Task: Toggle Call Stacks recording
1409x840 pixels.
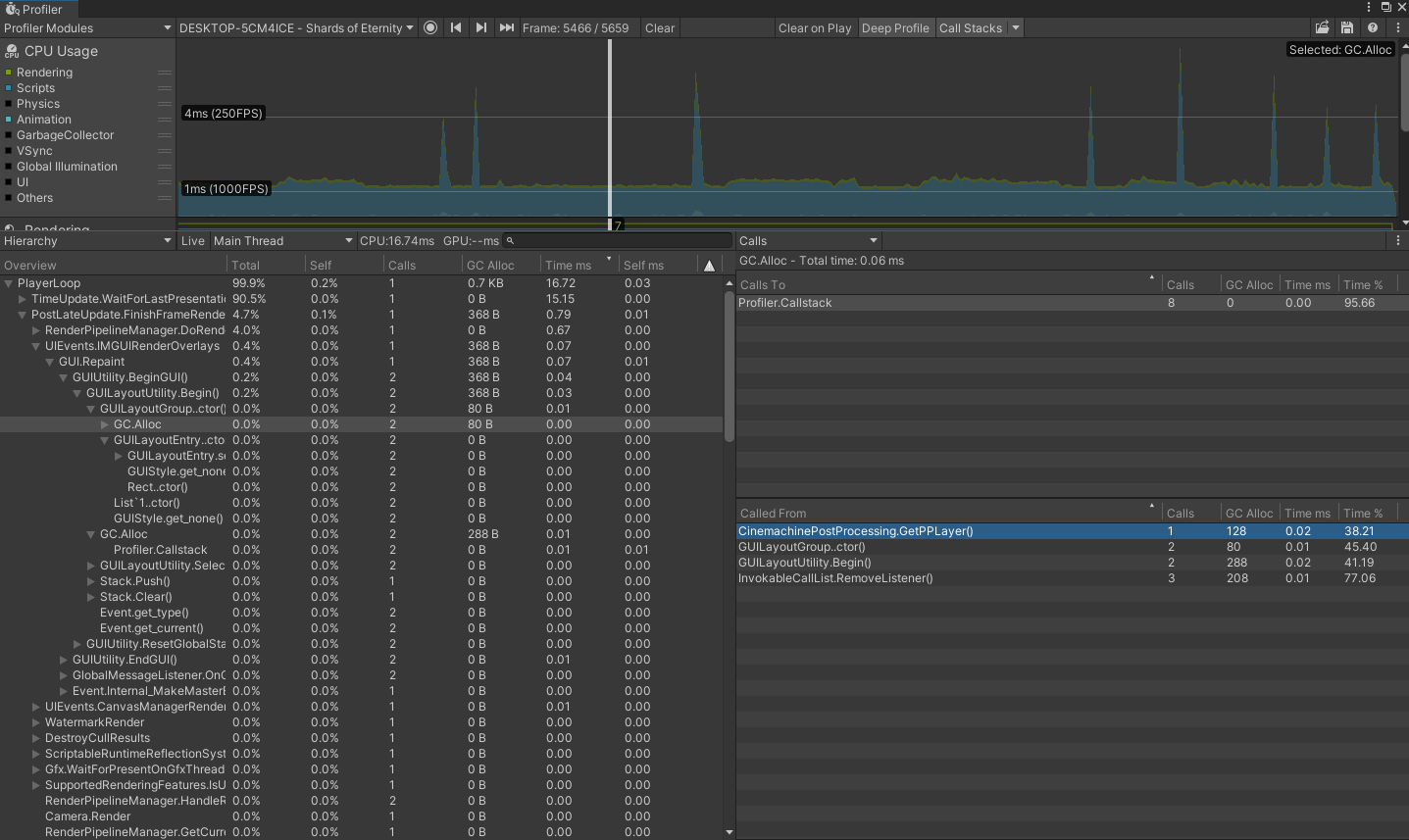Action: coord(969,27)
